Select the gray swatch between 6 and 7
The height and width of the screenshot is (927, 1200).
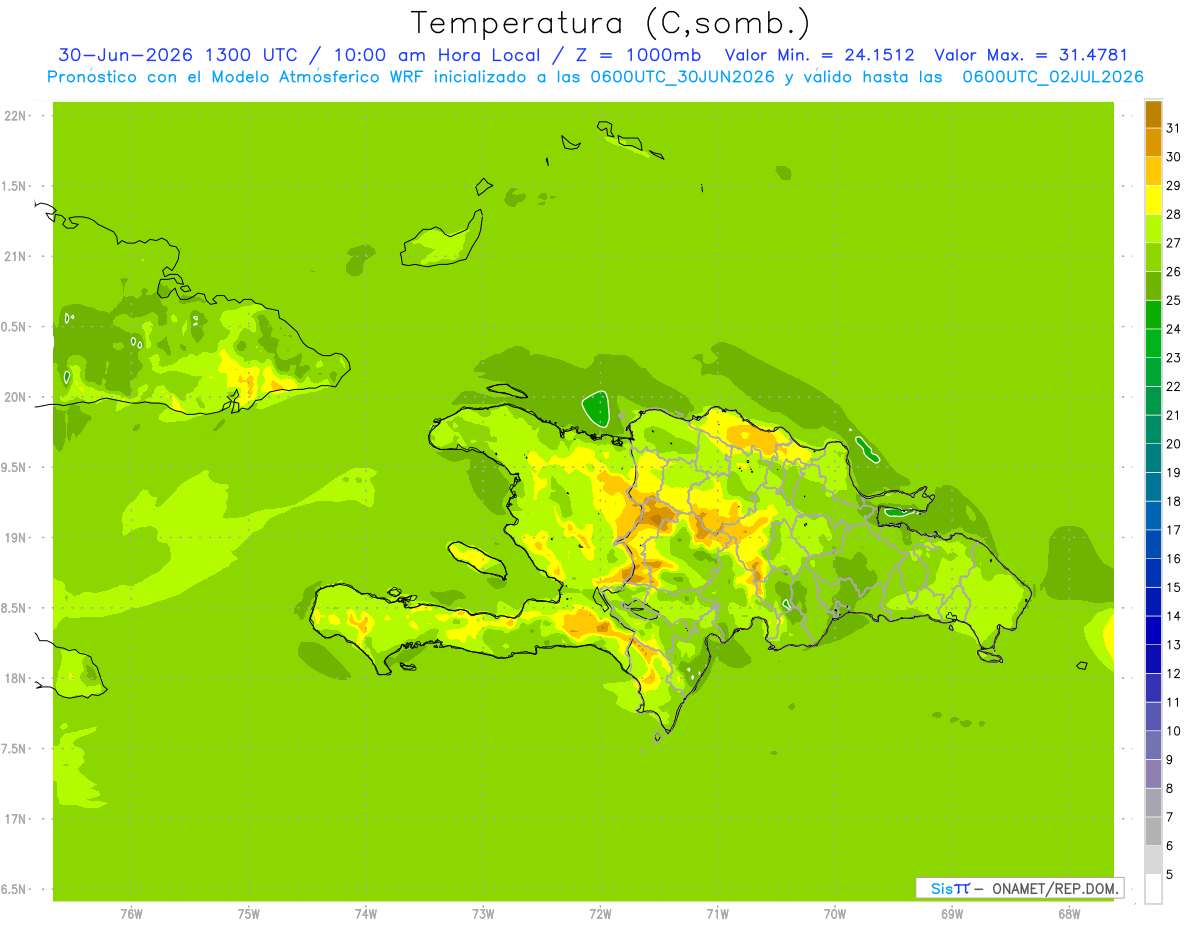[x=1153, y=831]
